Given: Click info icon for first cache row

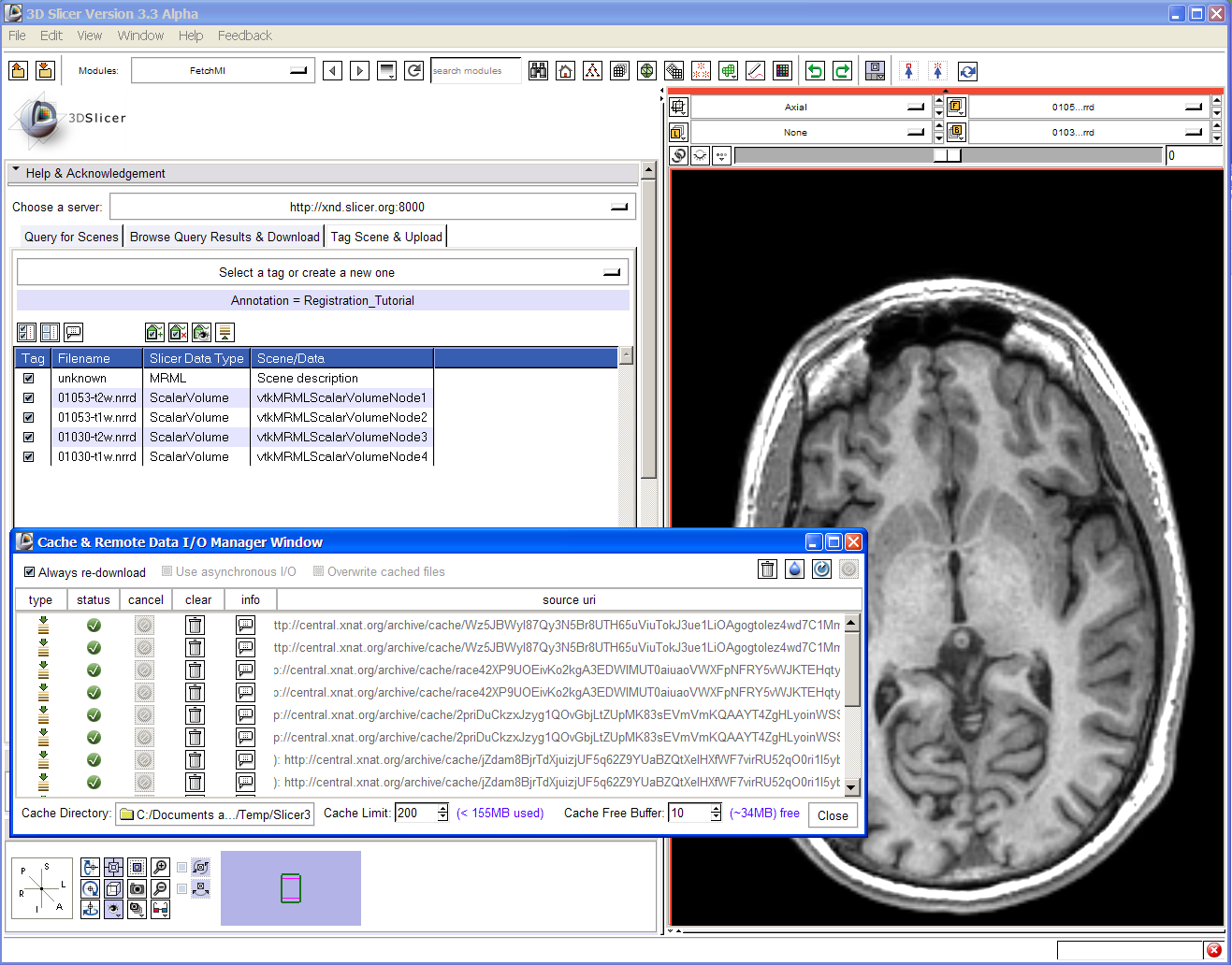Looking at the screenshot, I should click(246, 626).
